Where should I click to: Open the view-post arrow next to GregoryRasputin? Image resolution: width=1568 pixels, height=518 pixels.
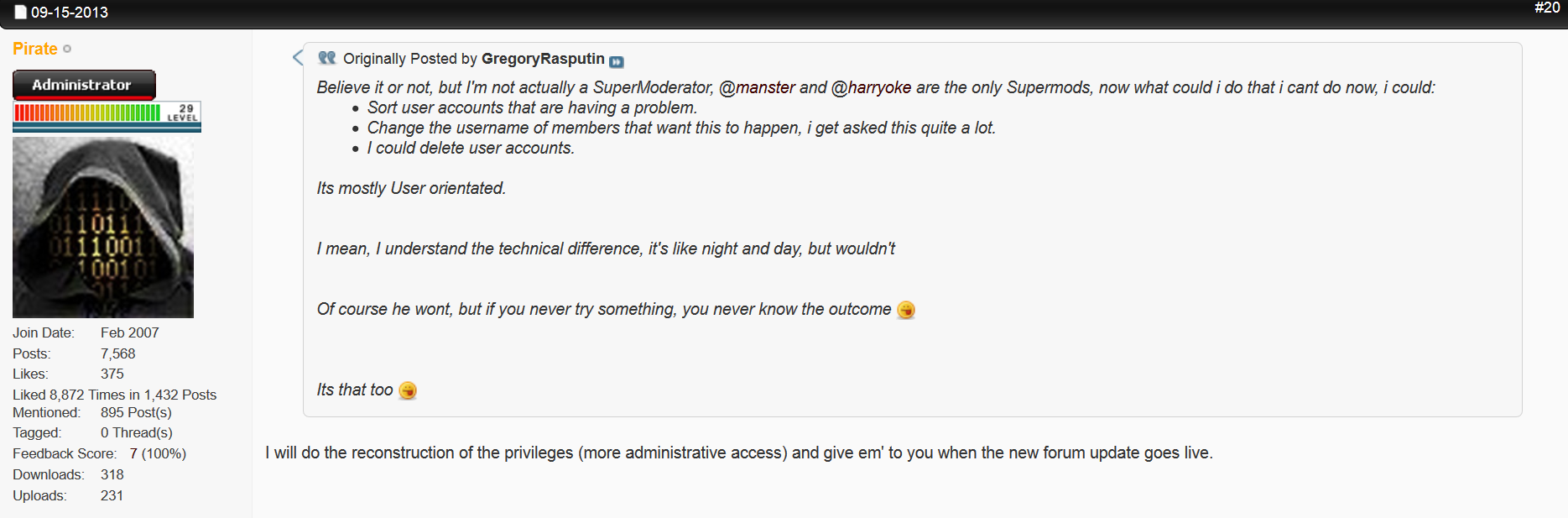tap(617, 61)
